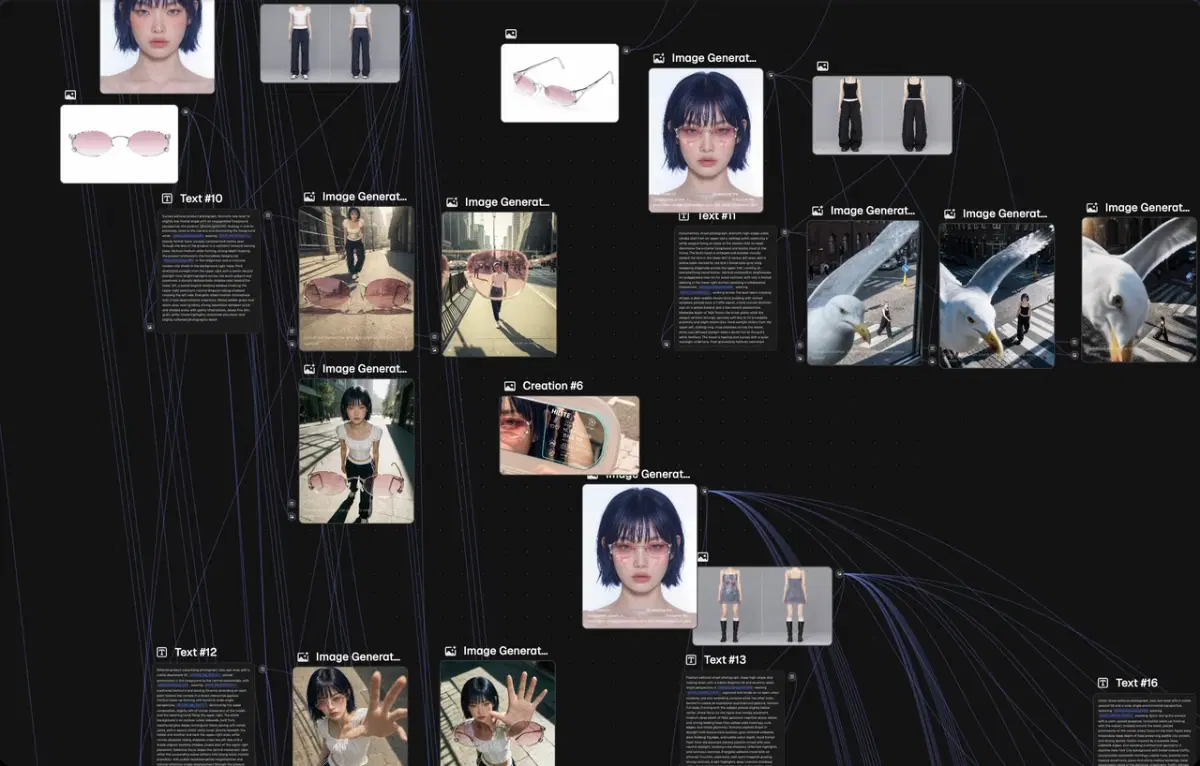
Task: Click output port of denim dress outfit node
Action: [839, 574]
